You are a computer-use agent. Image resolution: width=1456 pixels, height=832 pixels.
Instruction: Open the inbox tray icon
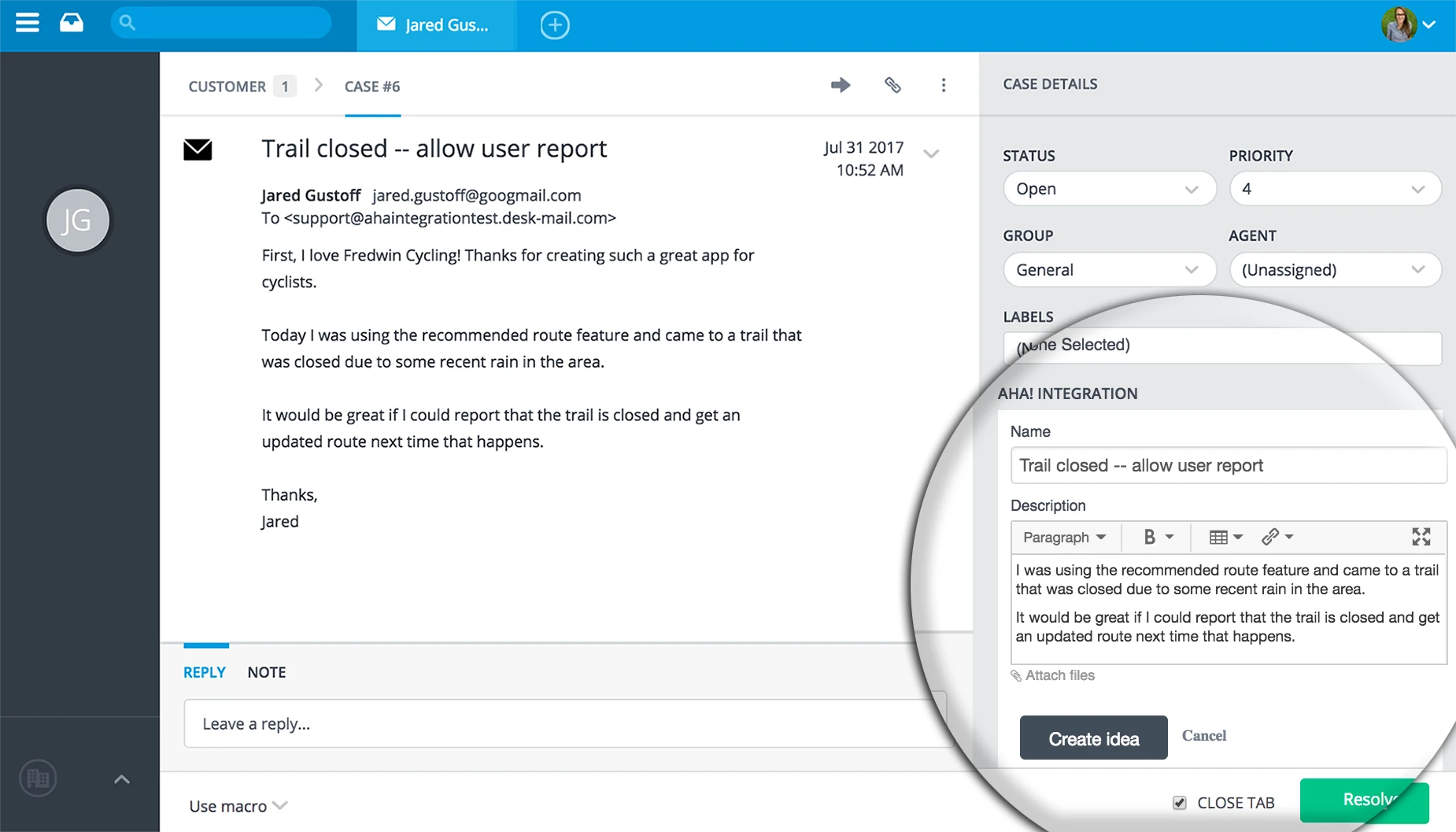pos(72,23)
